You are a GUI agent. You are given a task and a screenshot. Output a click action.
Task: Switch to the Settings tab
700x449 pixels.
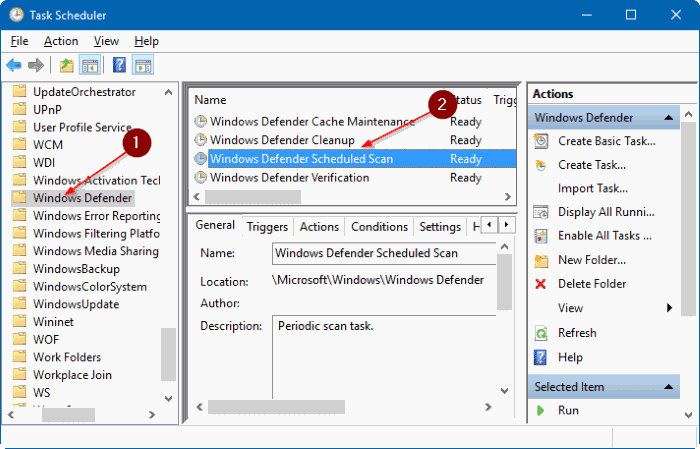point(440,227)
